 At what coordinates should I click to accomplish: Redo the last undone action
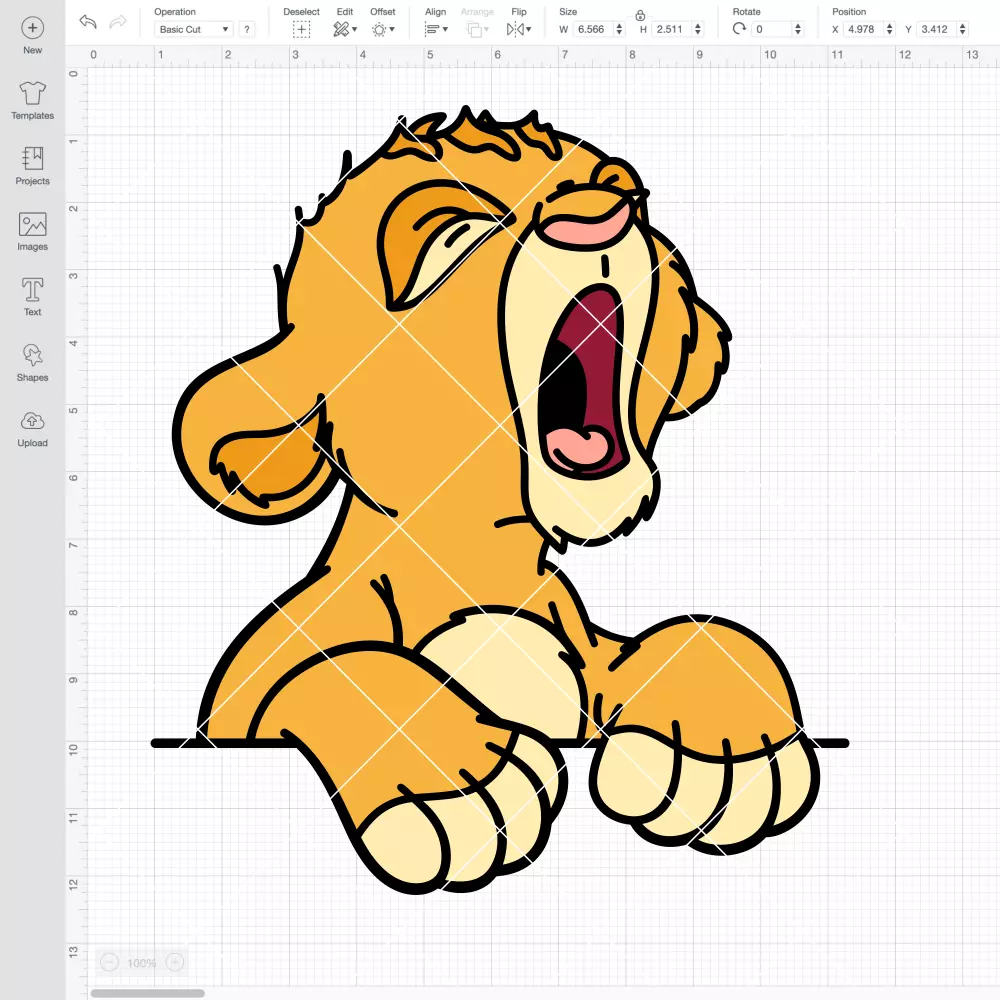[118, 22]
